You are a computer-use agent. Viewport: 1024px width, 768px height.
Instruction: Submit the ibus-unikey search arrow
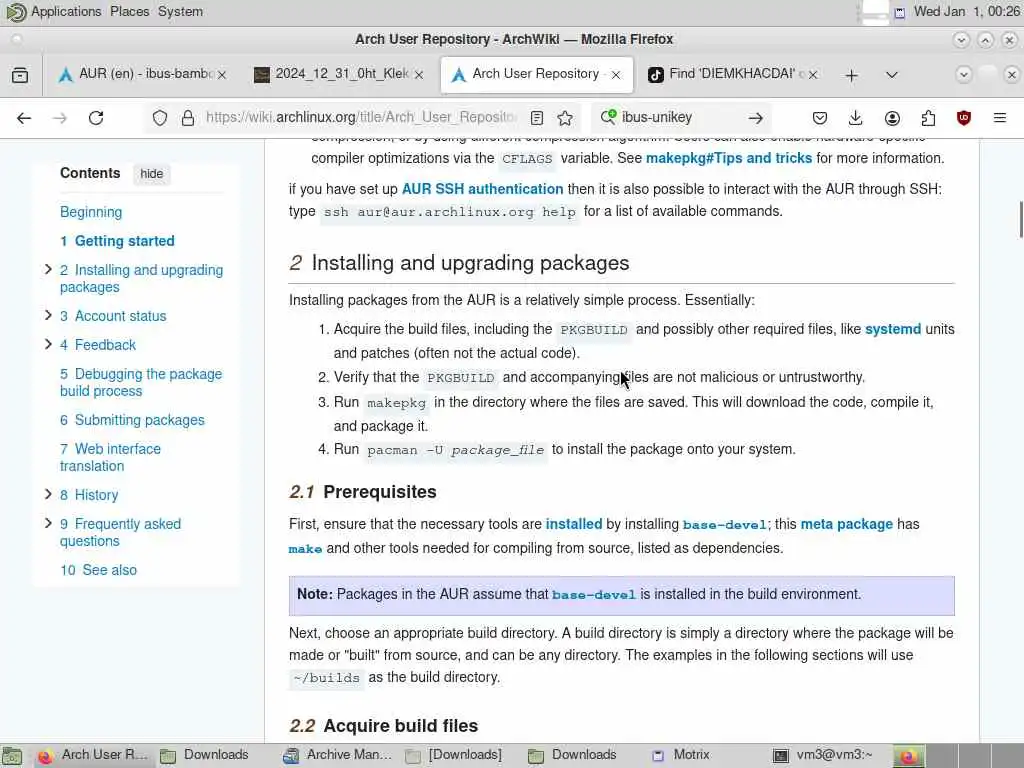(x=756, y=118)
